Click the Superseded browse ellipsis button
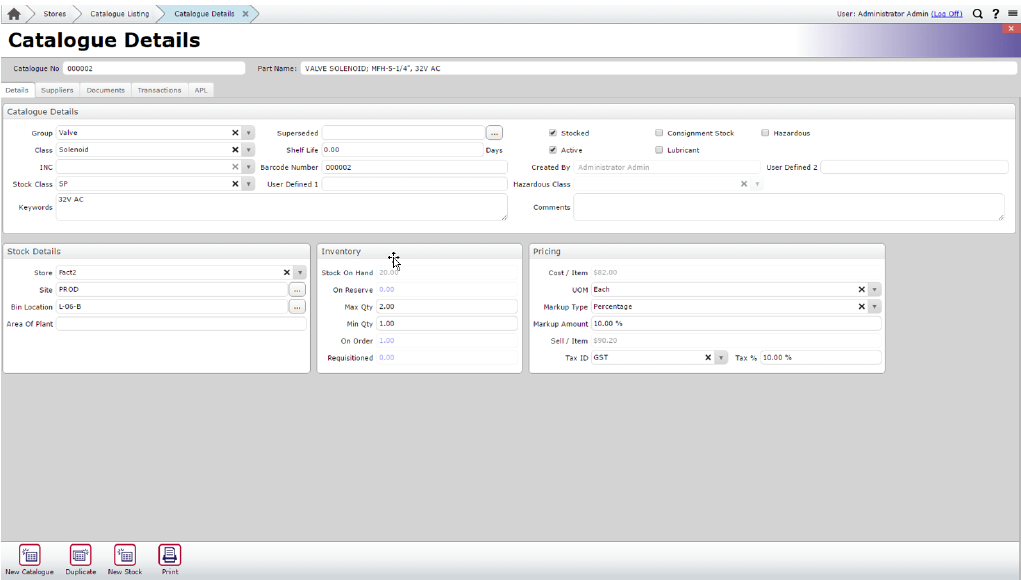This screenshot has width=1021, height=580. [x=494, y=132]
